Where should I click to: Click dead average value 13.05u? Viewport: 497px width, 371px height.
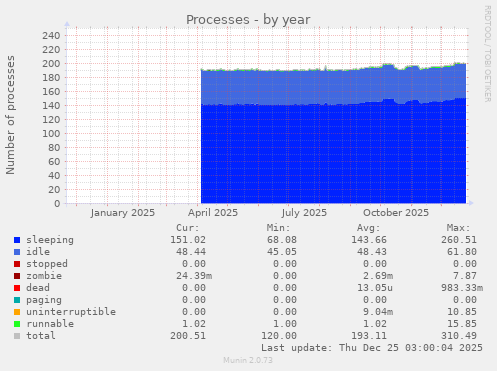[x=375, y=288]
